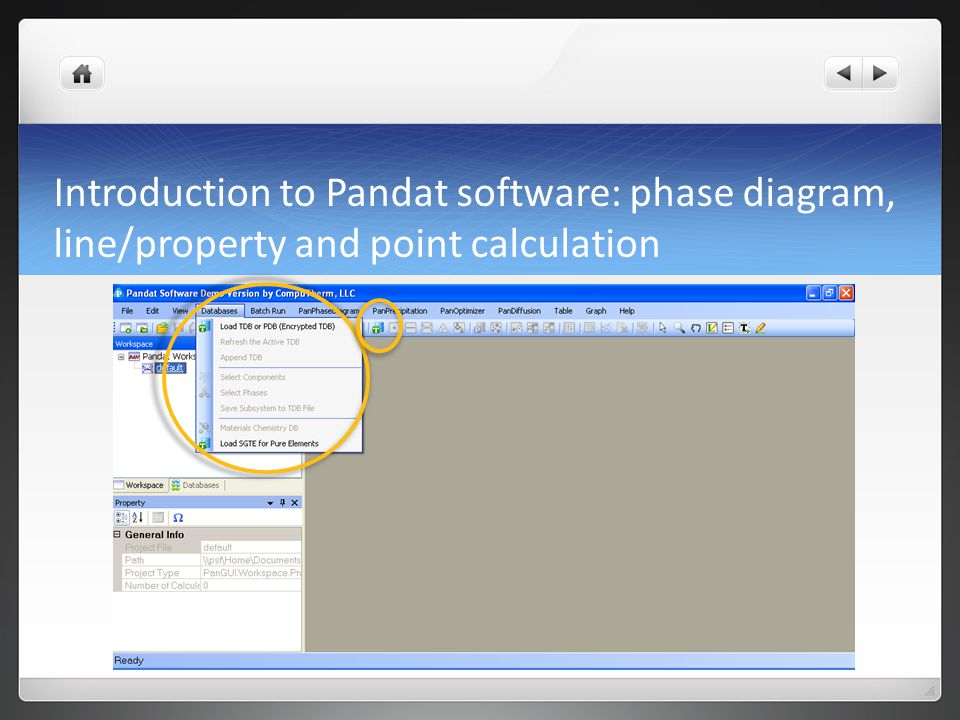960x720 pixels.
Task: Click the new project toolbar icon
Action: pyautogui.click(x=142, y=328)
